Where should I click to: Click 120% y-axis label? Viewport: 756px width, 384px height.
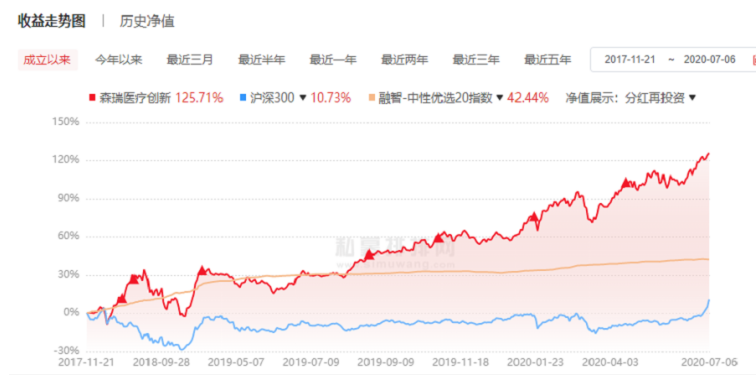(x=66, y=160)
